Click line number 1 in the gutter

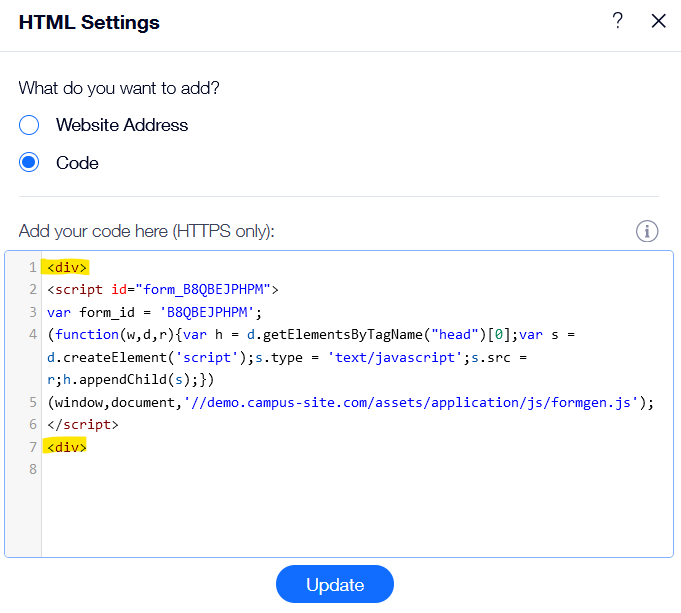tap(33, 267)
